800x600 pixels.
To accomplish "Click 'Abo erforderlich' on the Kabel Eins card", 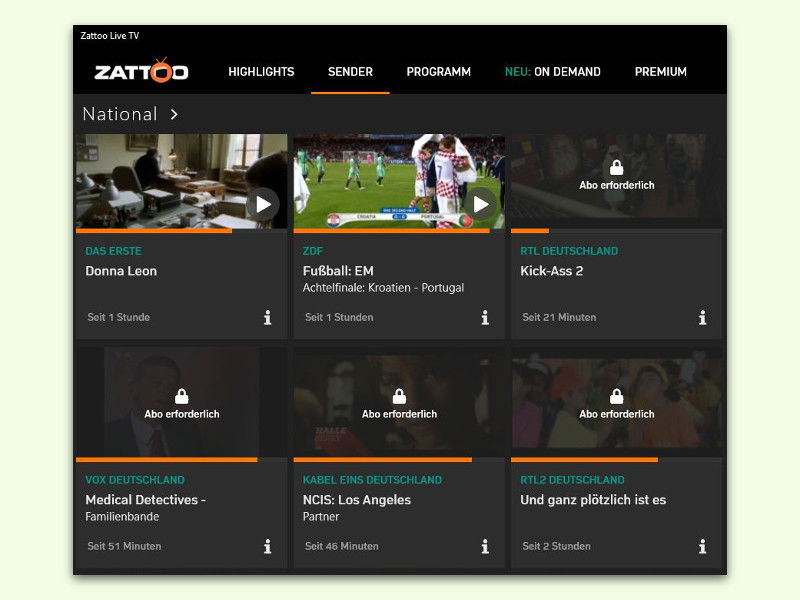I will tap(399, 414).
